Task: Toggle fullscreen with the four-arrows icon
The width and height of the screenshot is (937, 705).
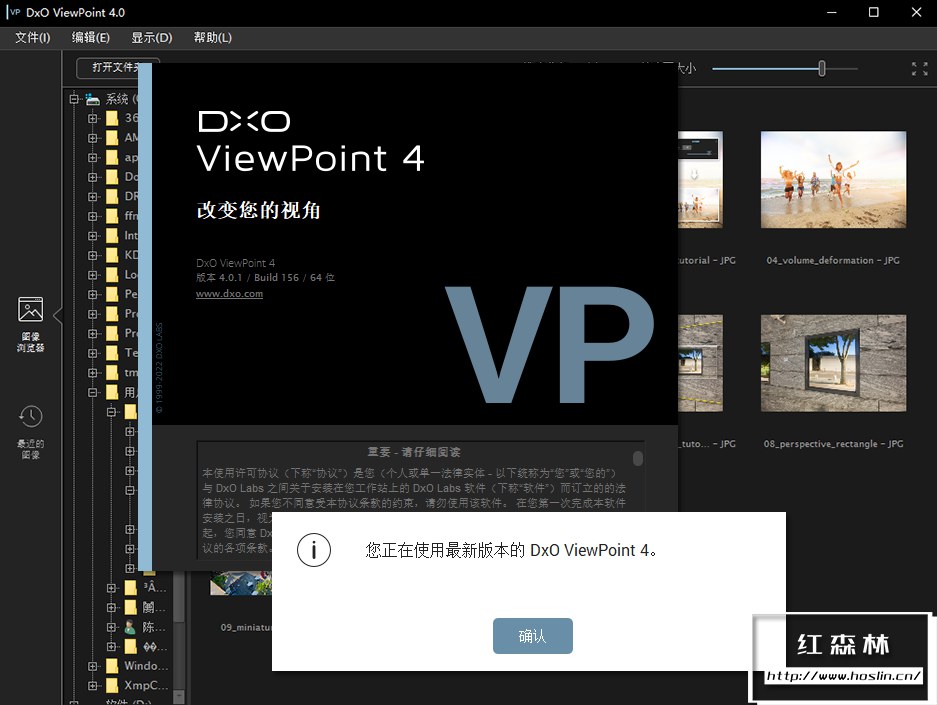Action: tap(920, 69)
